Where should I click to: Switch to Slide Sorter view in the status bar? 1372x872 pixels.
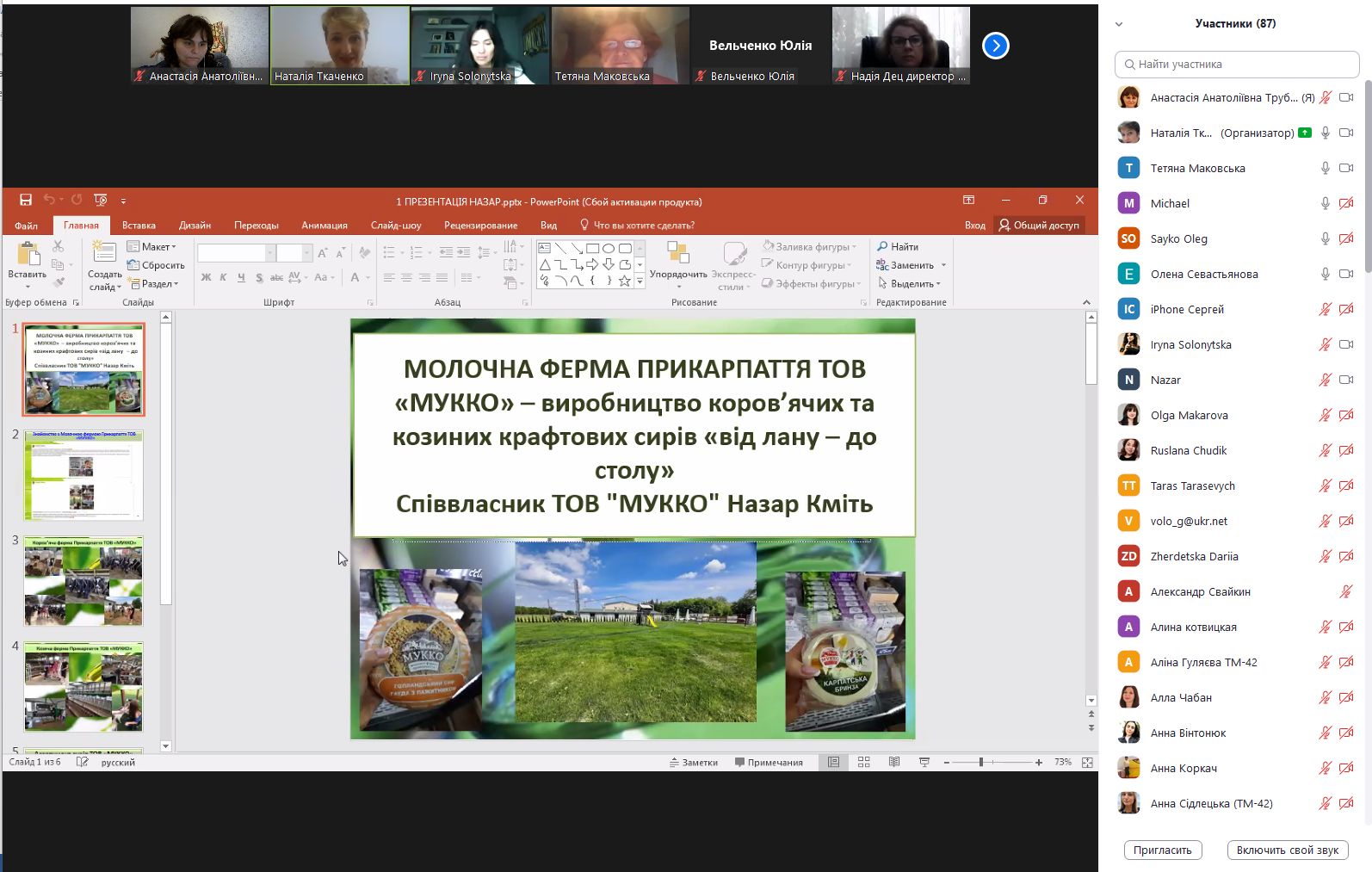coord(864,762)
